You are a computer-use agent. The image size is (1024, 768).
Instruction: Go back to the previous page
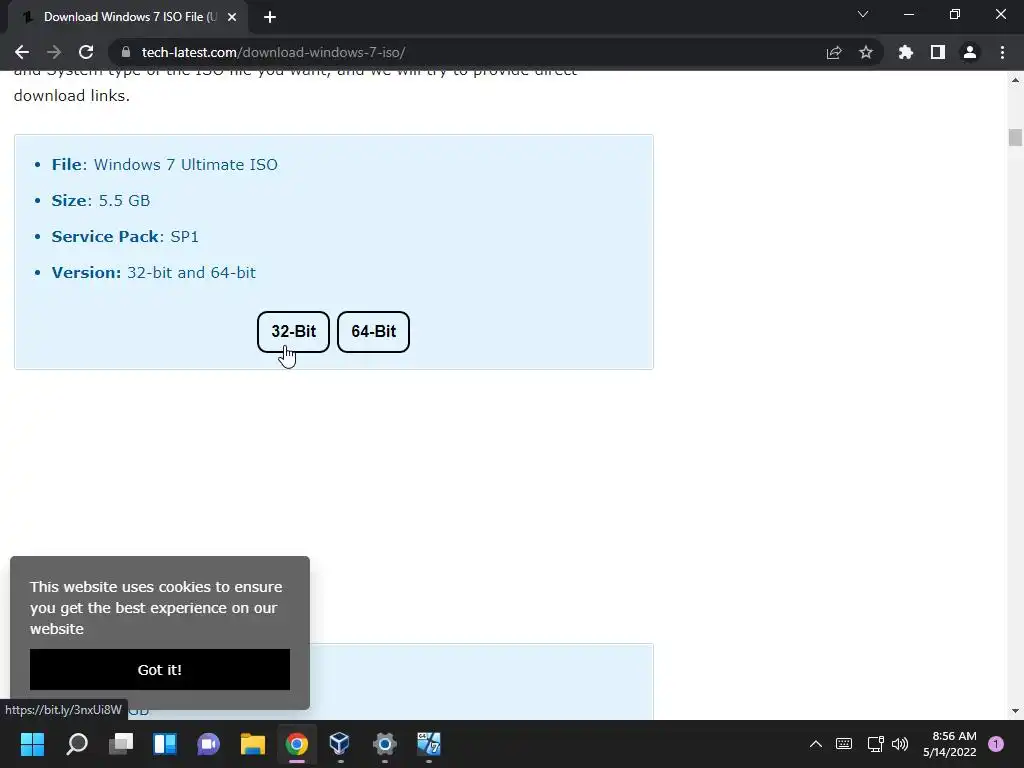22,52
